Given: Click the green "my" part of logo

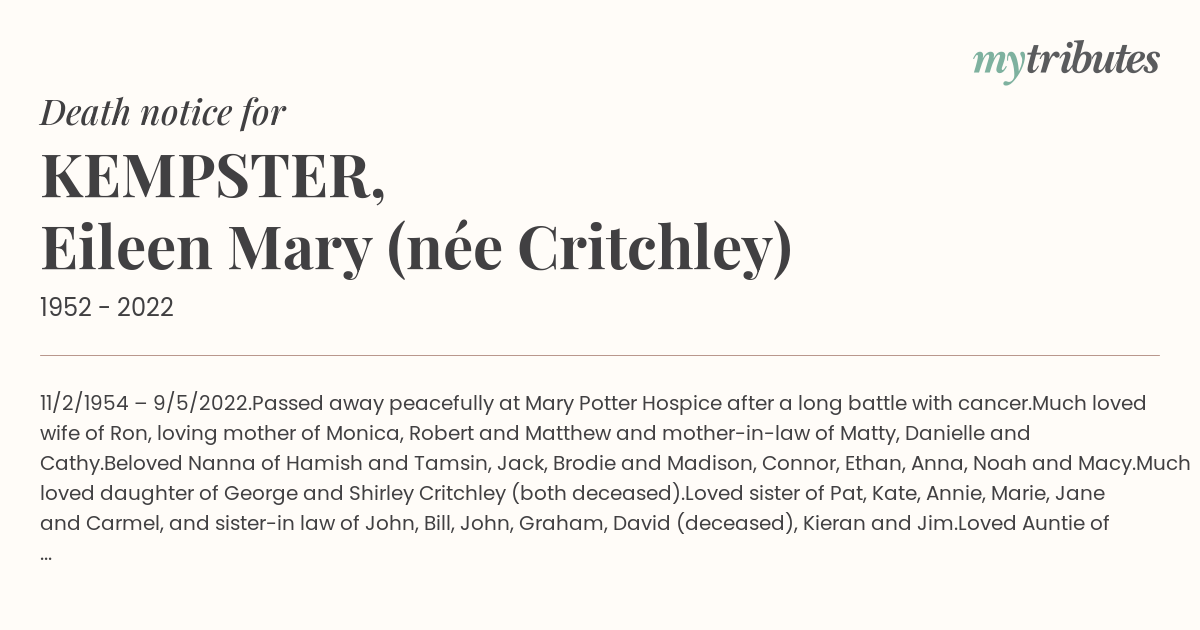Looking at the screenshot, I should 998,64.
